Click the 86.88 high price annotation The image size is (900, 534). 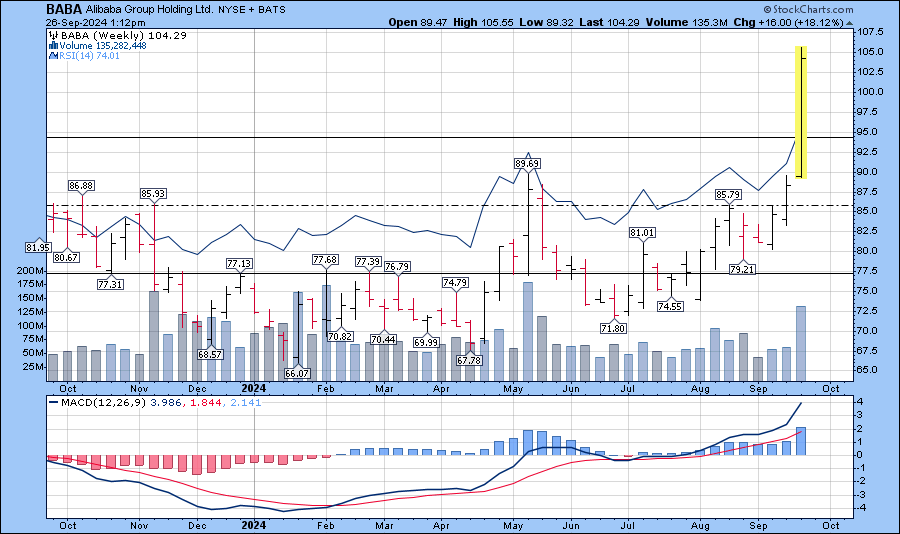coord(81,186)
